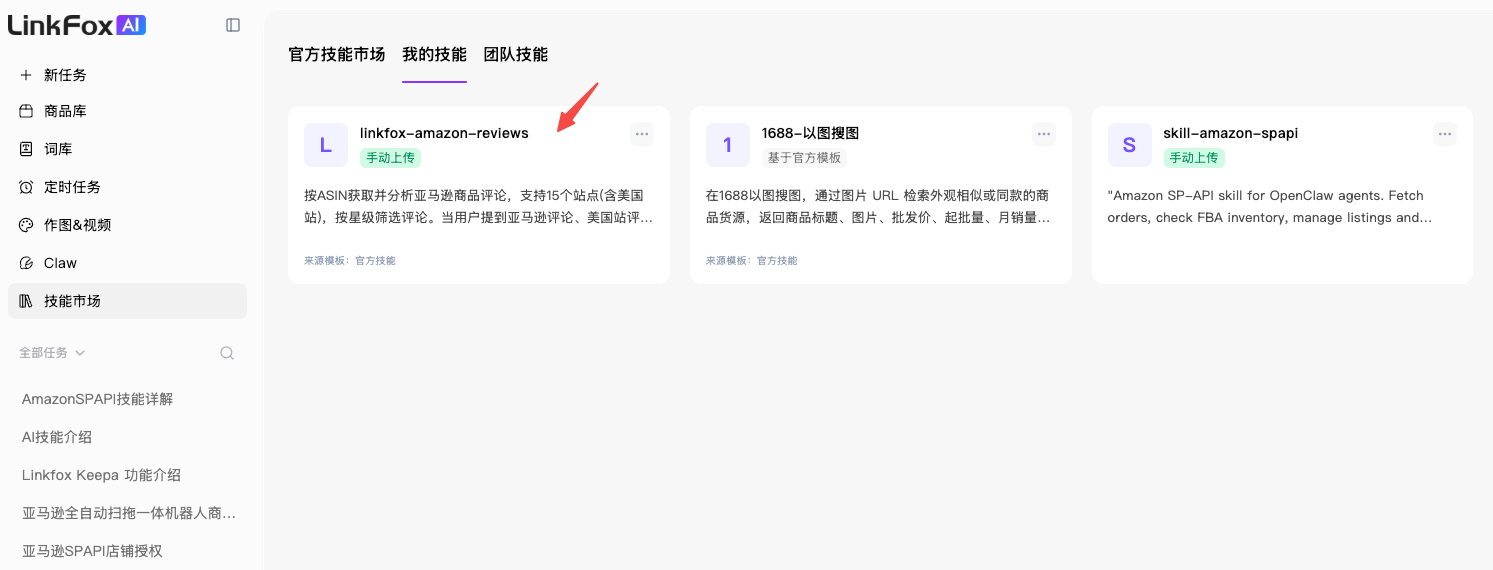Viewport: 1493px width, 570px height.
Task: Click the 技能市场 books icon
Action: coord(26,301)
